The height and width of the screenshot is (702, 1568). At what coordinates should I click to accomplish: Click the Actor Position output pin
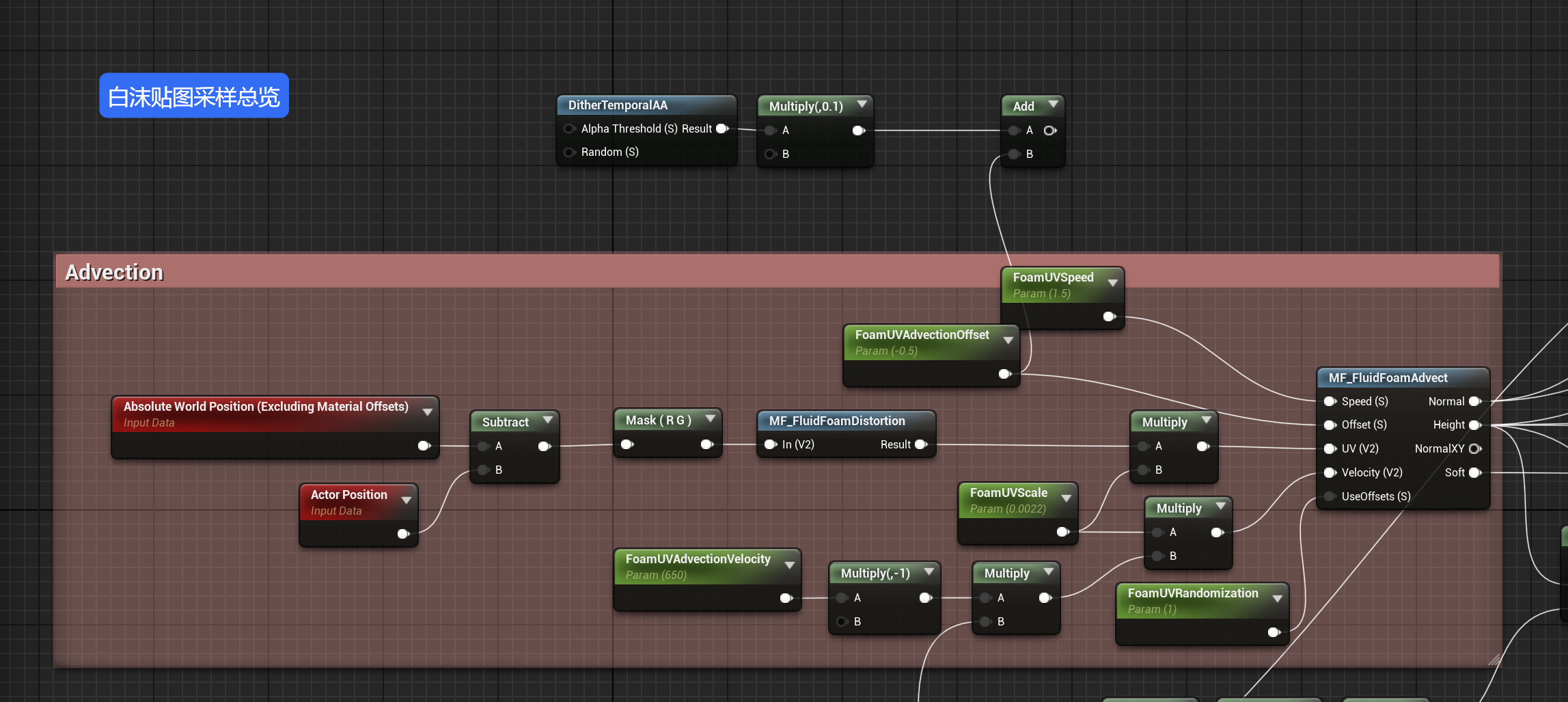[x=403, y=534]
